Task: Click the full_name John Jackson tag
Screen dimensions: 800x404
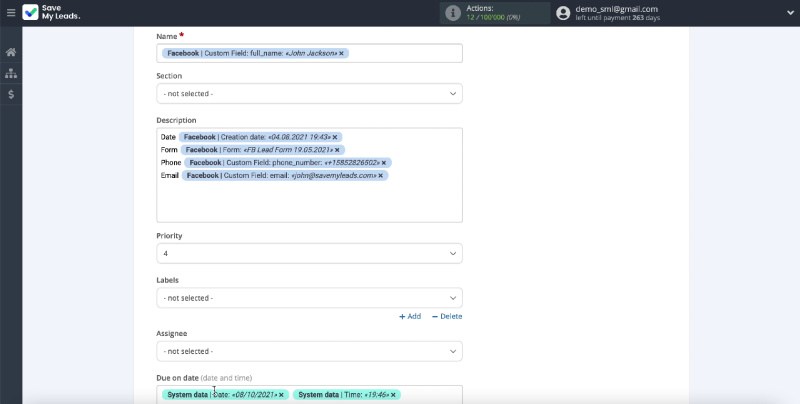Action: 255,53
